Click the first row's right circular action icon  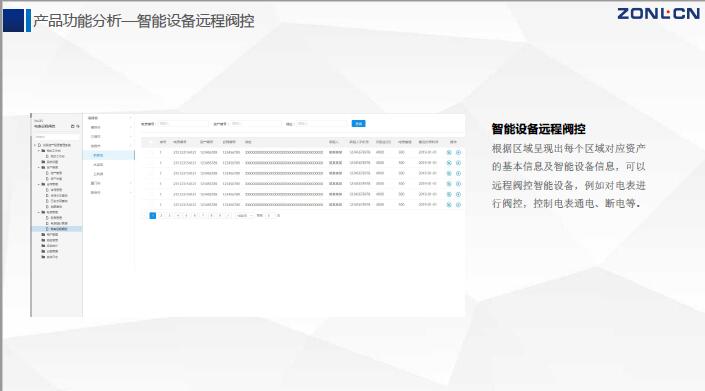coord(458,152)
